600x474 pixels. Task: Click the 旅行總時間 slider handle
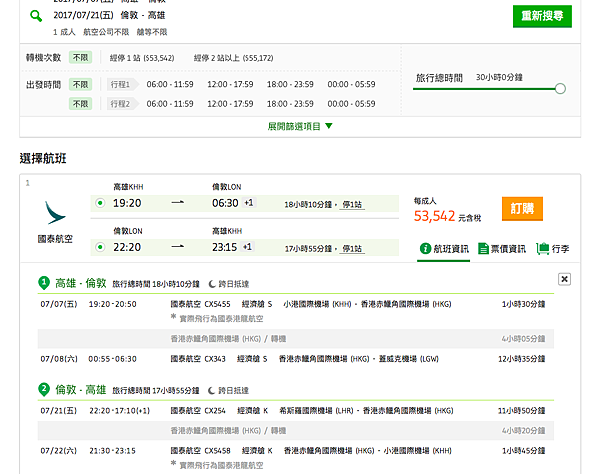tap(560, 89)
